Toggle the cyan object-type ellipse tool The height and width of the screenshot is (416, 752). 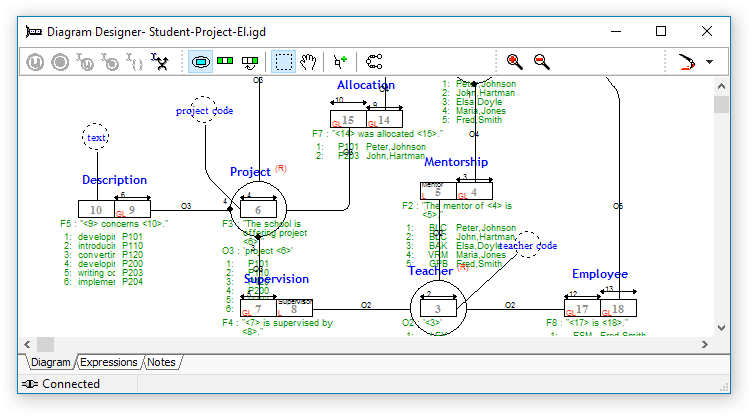(x=200, y=62)
